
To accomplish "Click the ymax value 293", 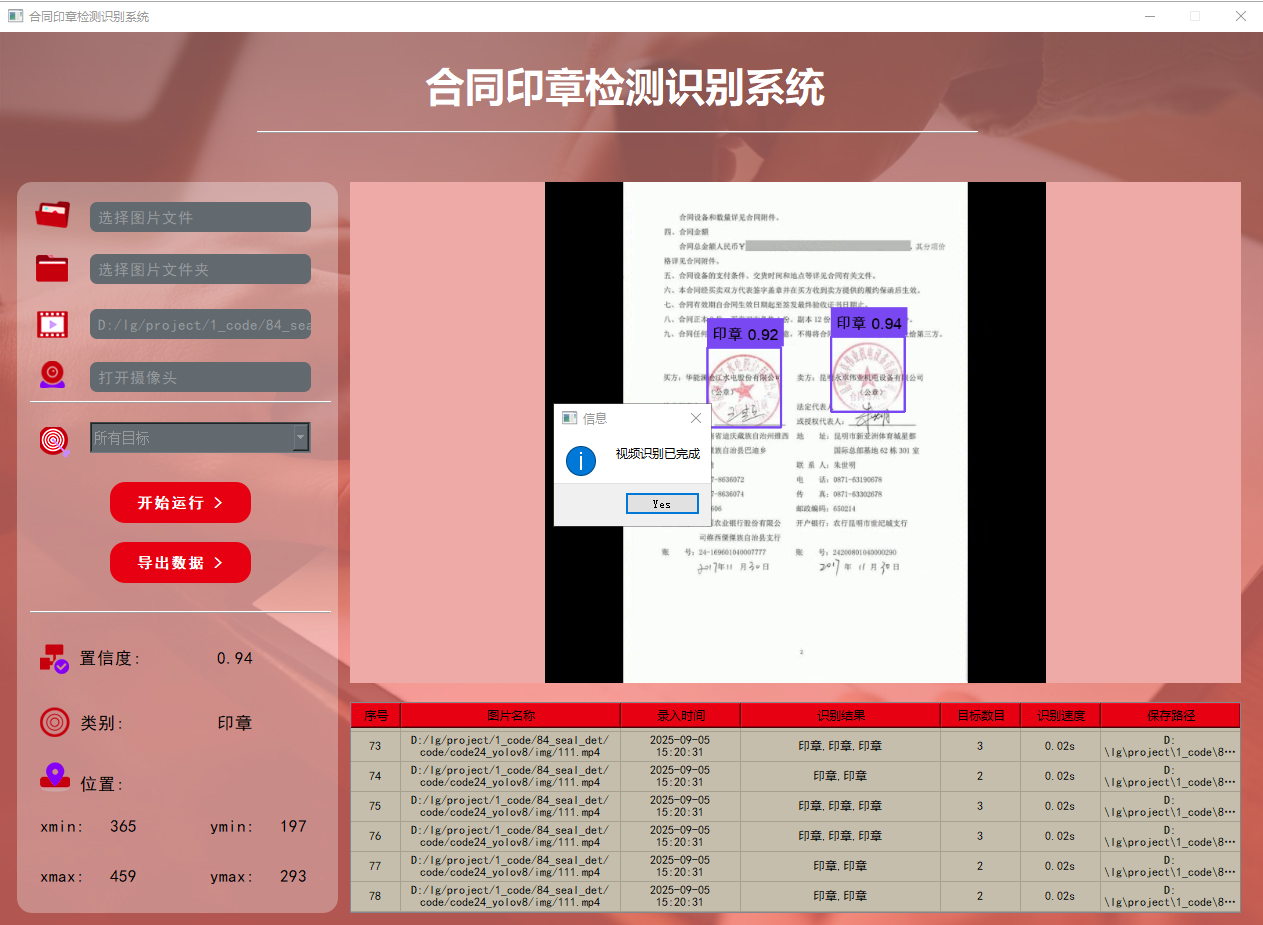I will [x=293, y=876].
